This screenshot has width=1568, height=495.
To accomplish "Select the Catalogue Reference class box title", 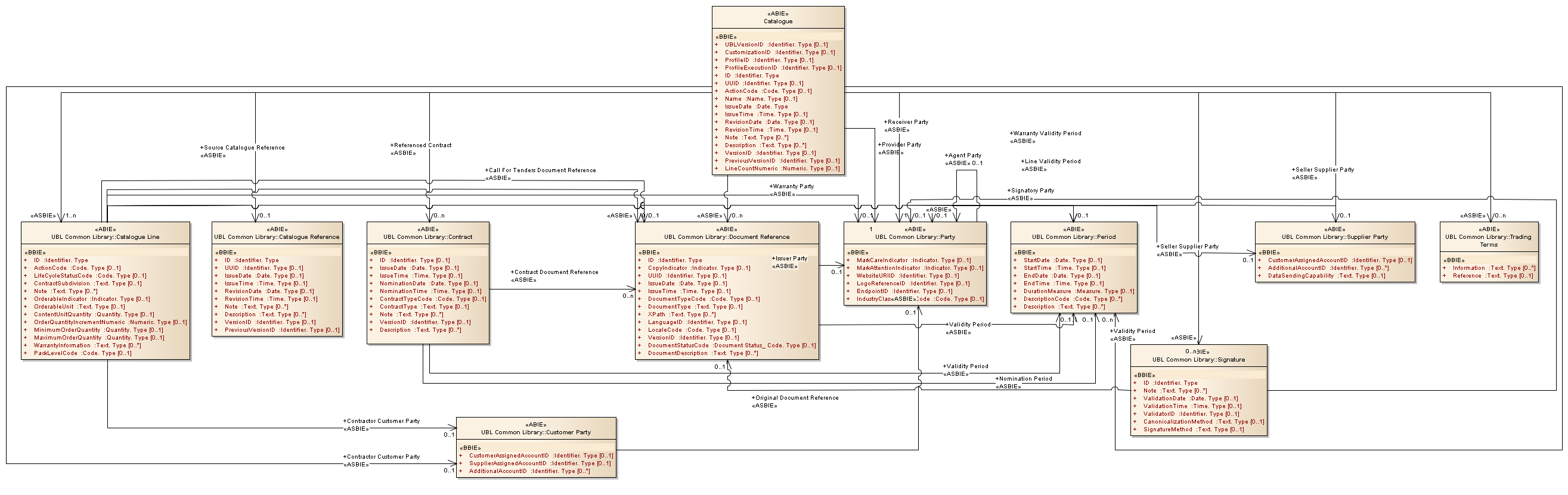I will tap(277, 236).
